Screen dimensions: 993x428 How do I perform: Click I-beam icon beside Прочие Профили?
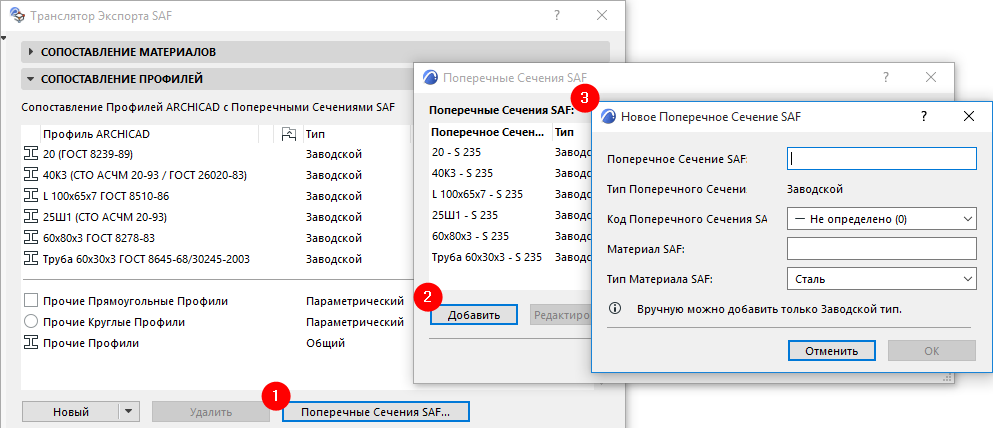pos(30,343)
